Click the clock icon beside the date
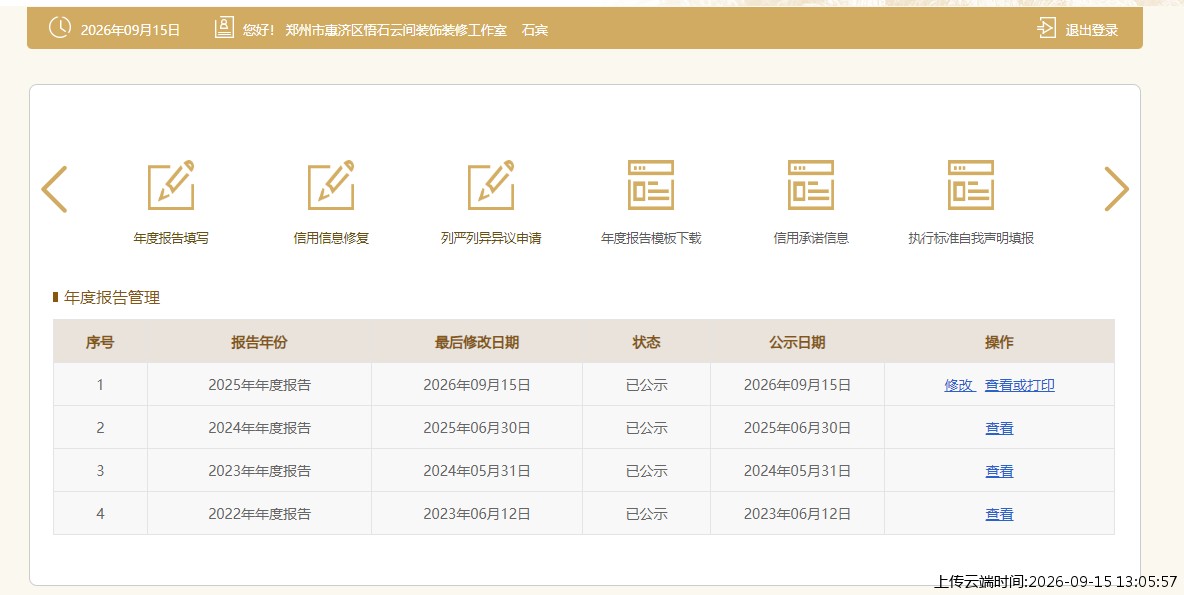Viewport: 1184px width, 595px height. (x=60, y=28)
